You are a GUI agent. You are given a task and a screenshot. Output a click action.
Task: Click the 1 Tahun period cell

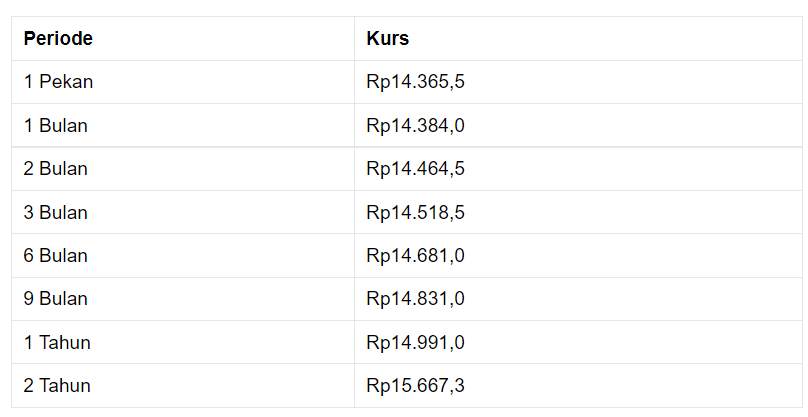click(x=183, y=342)
